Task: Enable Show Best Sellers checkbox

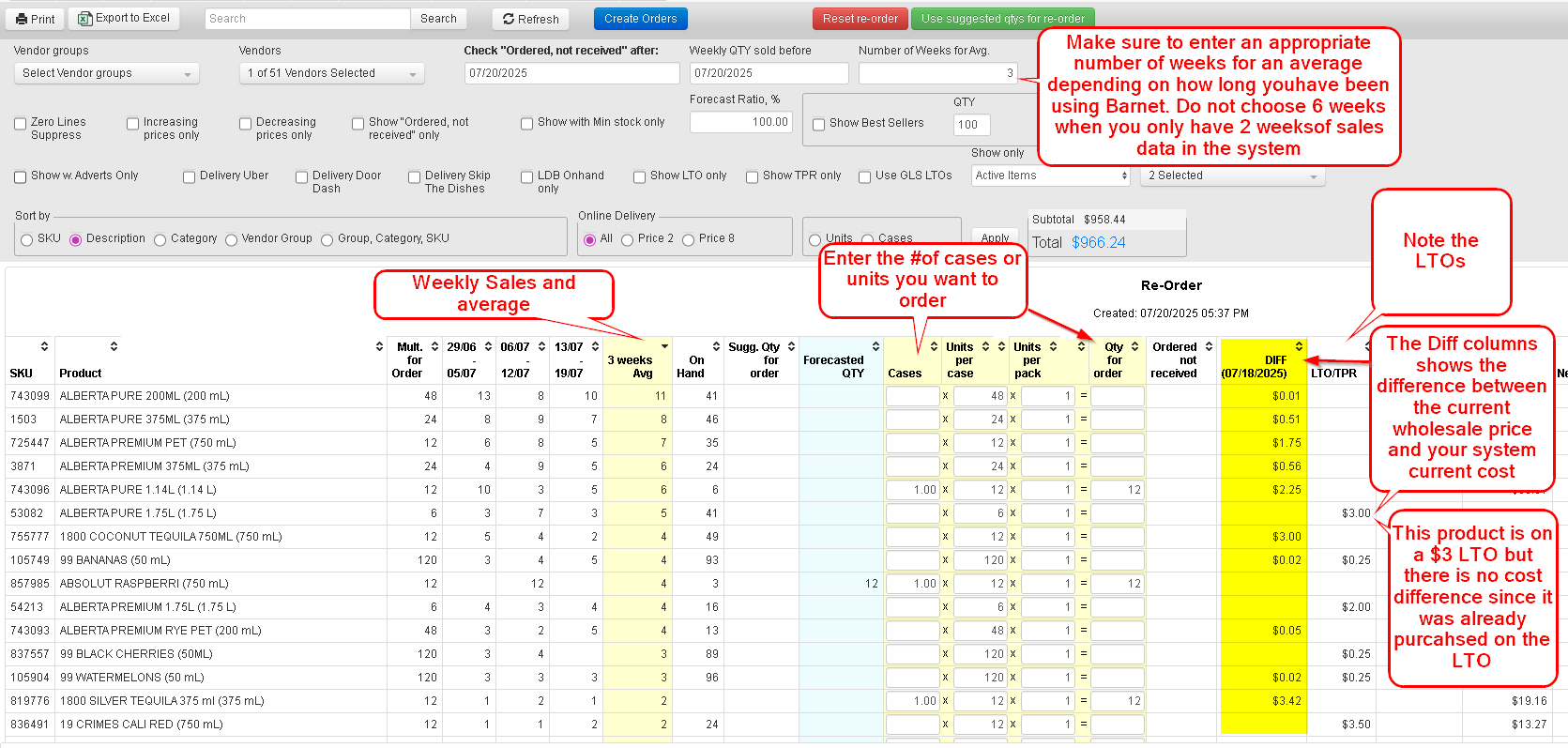Action: 818,124
